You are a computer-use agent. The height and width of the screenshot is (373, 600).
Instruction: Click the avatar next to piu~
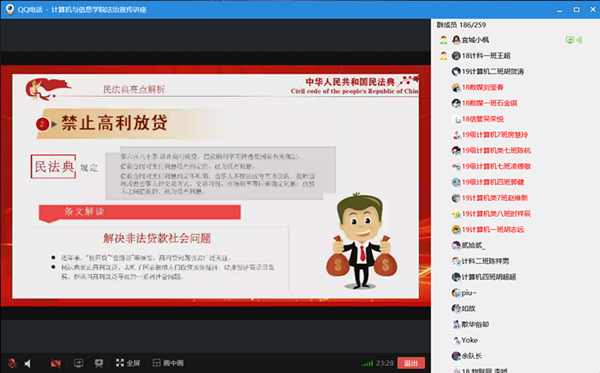[456, 293]
